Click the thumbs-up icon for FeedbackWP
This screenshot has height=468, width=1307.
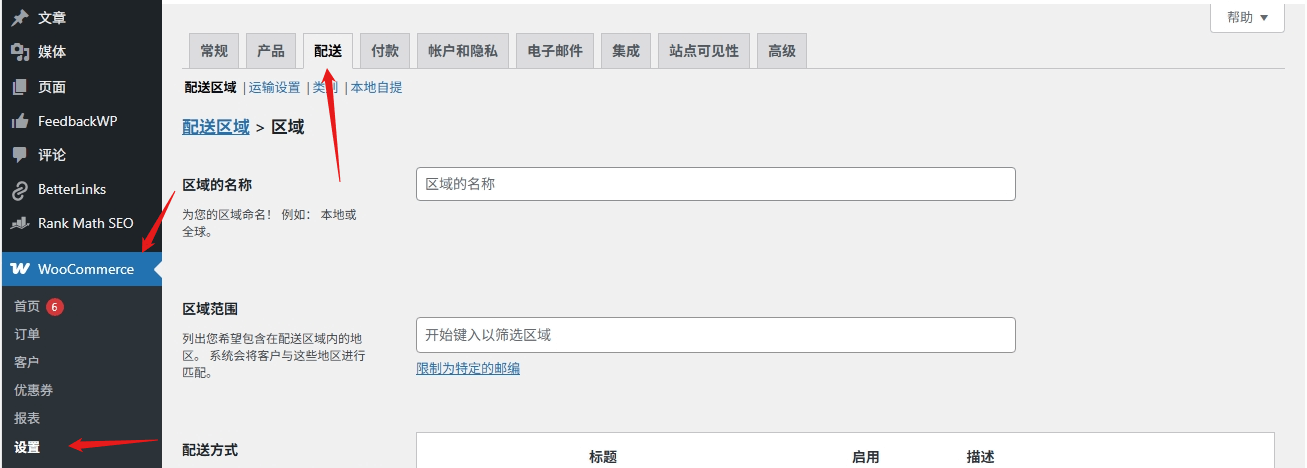coord(19,121)
